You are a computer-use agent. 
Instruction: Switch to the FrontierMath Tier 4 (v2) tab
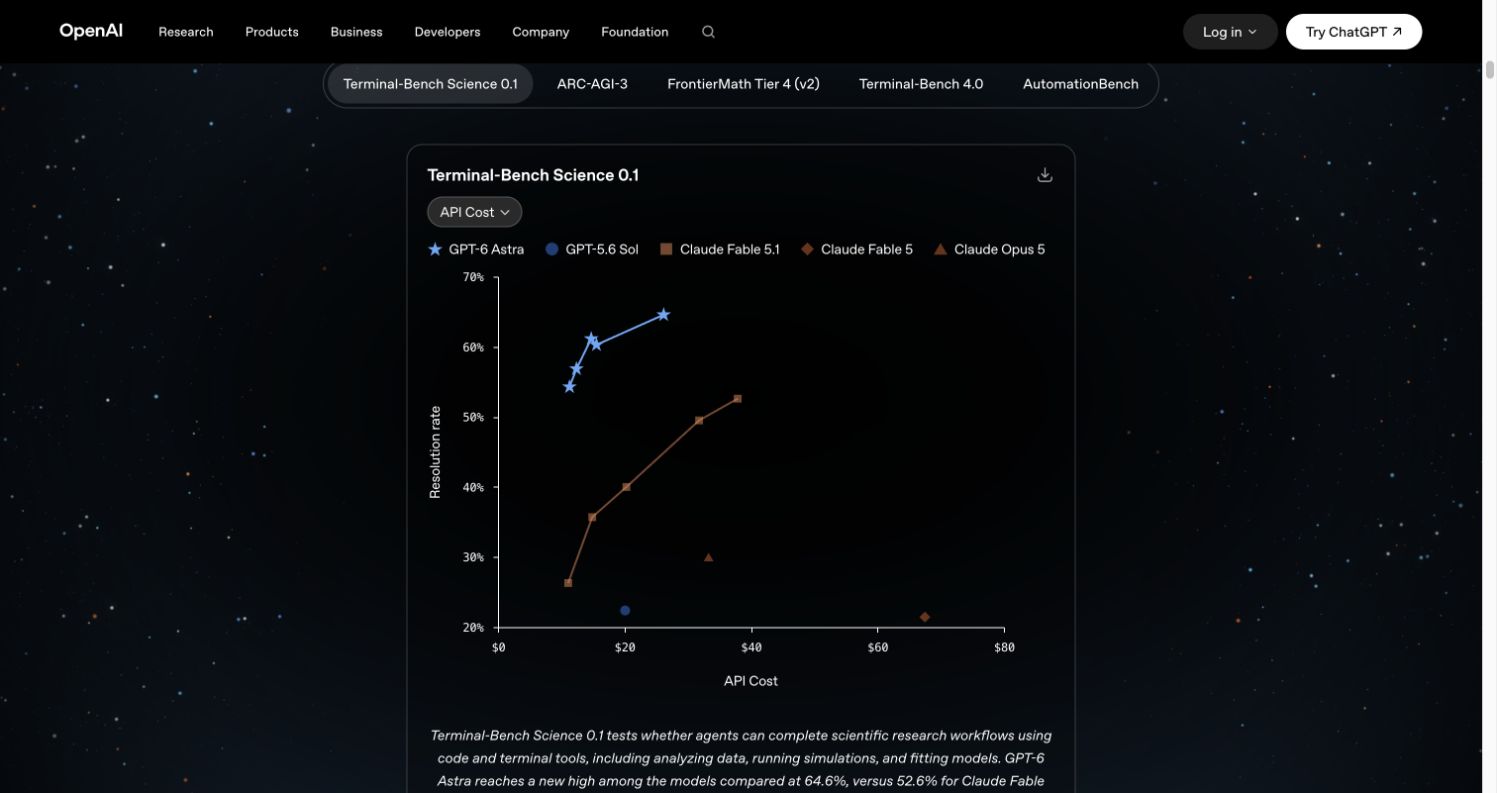click(x=743, y=84)
